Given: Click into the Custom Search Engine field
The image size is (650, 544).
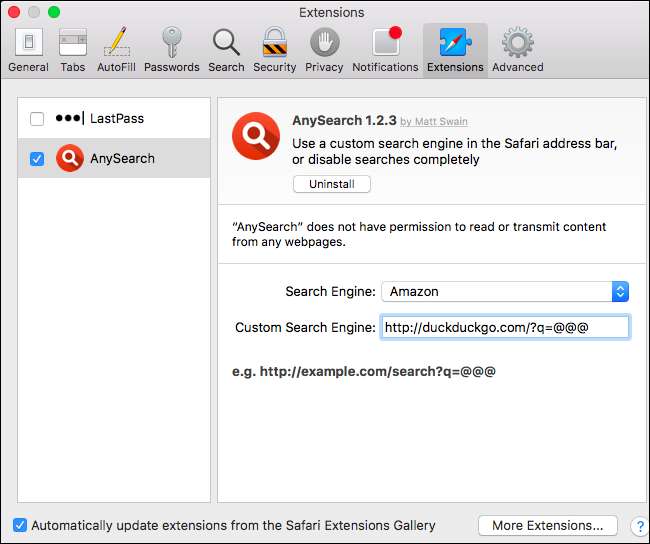Looking at the screenshot, I should coord(505,327).
